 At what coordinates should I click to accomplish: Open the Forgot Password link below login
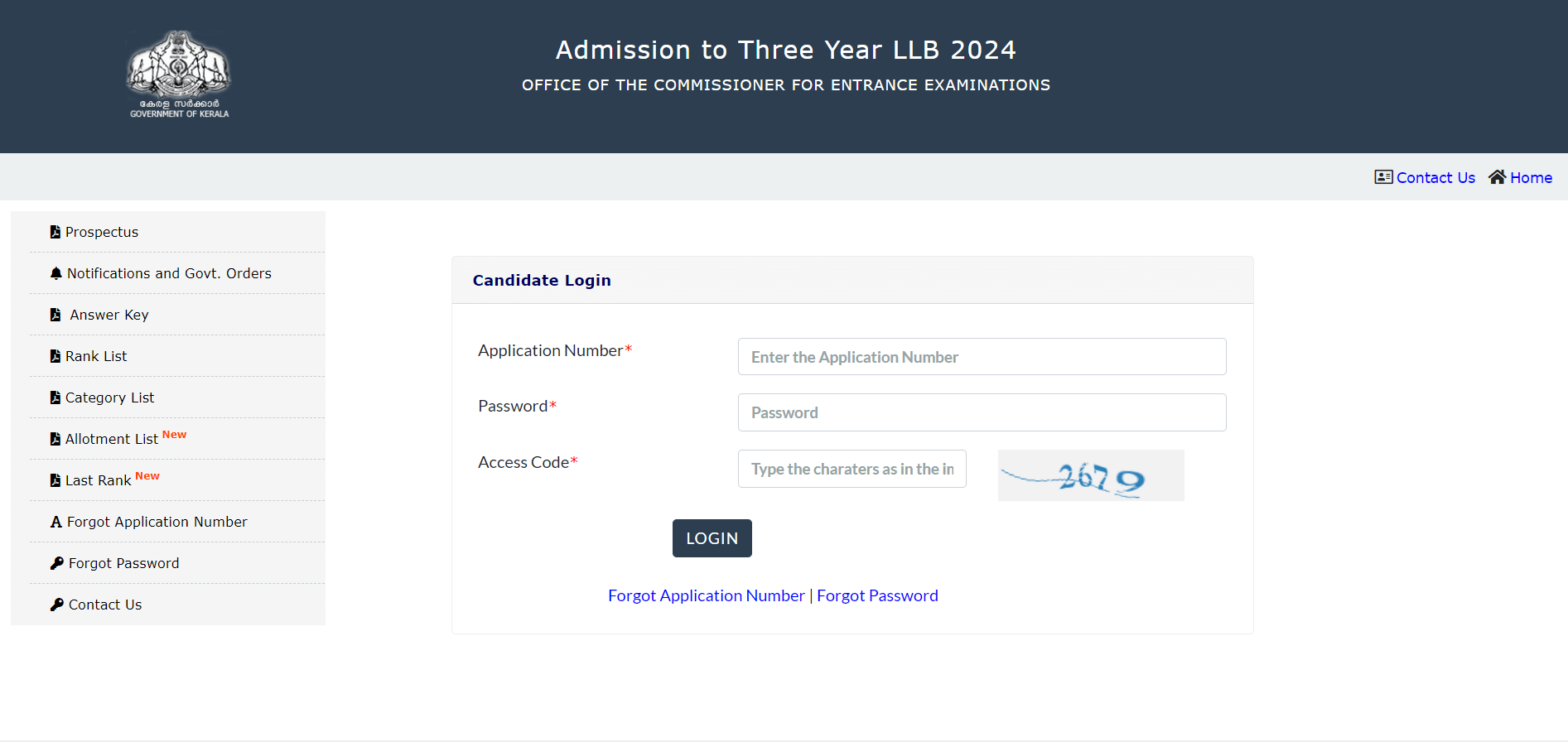pyautogui.click(x=877, y=595)
